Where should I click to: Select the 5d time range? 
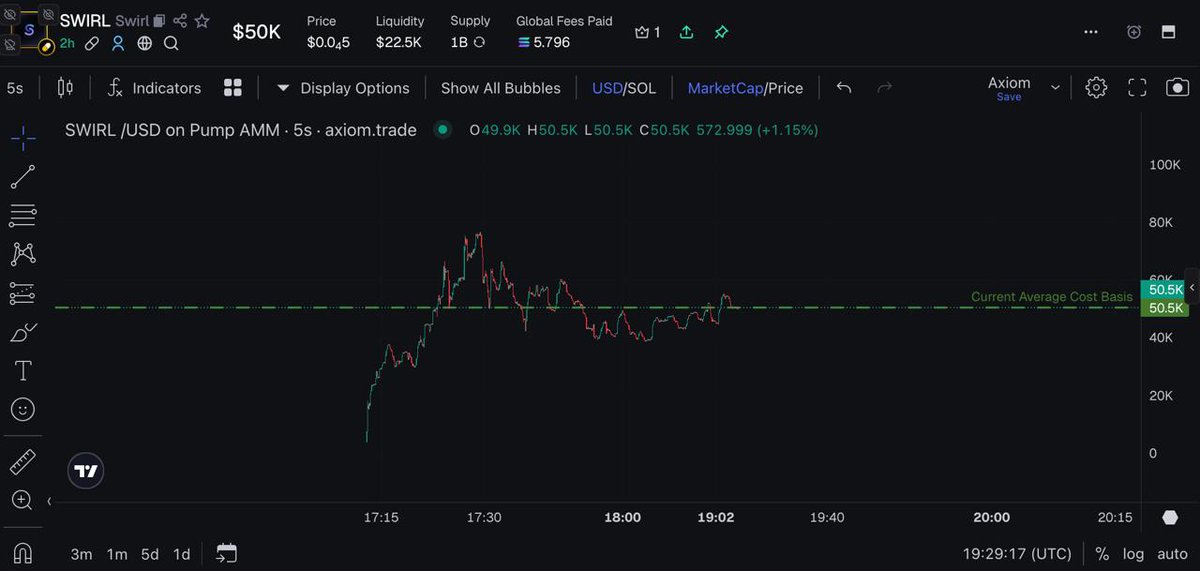tap(149, 554)
